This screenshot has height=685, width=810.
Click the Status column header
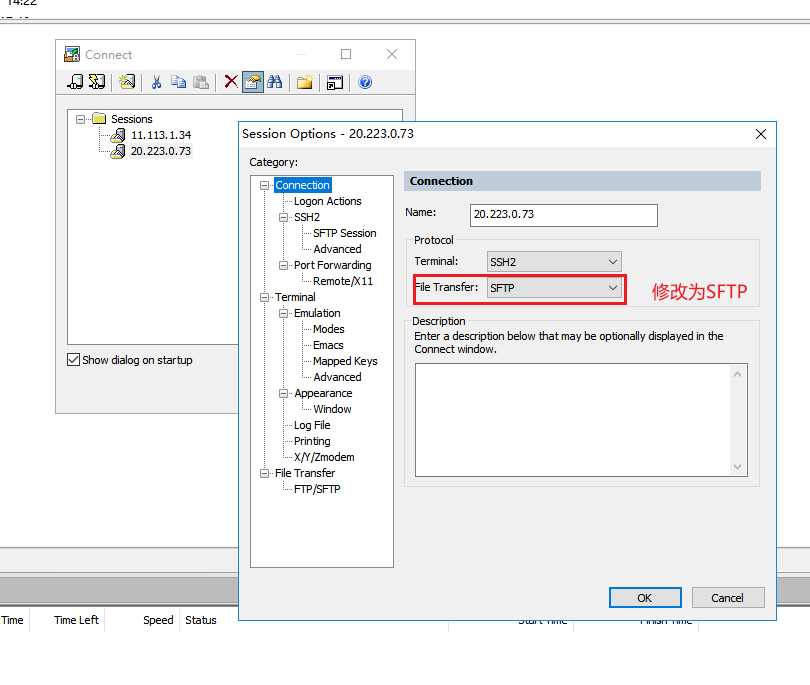[x=201, y=620]
